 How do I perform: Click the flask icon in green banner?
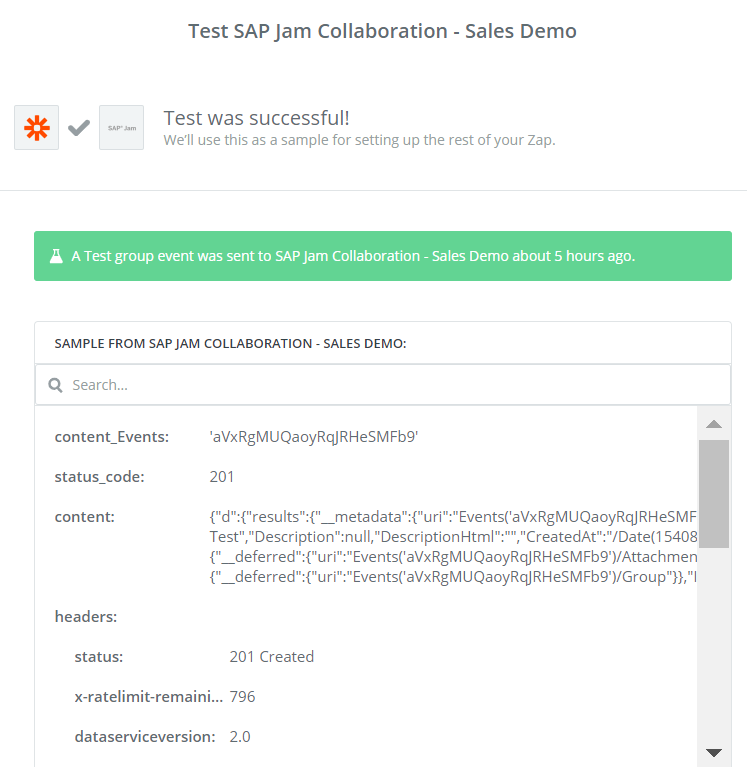pyautogui.click(x=56, y=256)
